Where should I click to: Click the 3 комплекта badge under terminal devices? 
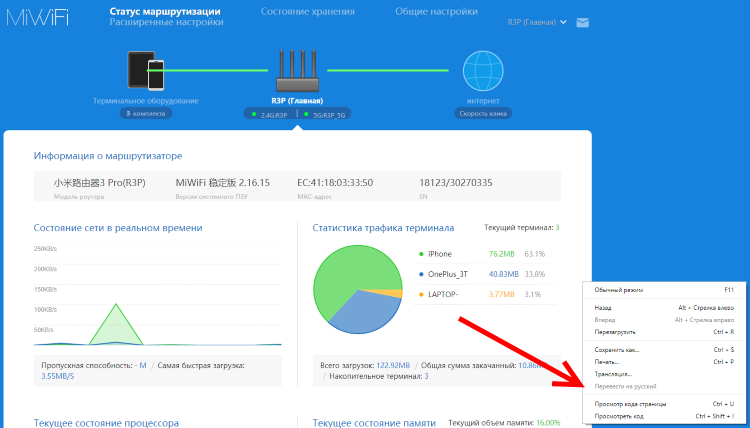pyautogui.click(x=146, y=114)
